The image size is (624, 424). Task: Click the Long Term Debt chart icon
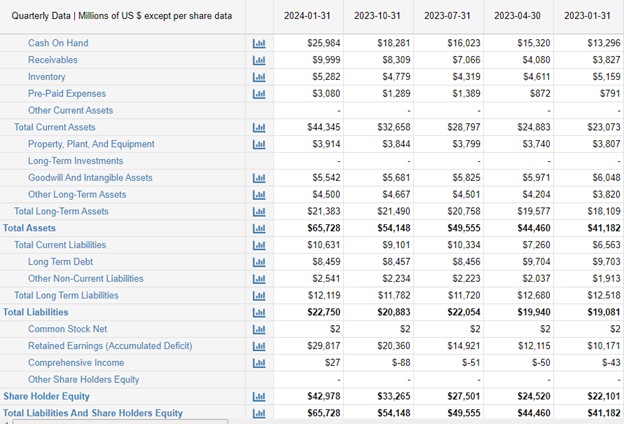coord(258,262)
